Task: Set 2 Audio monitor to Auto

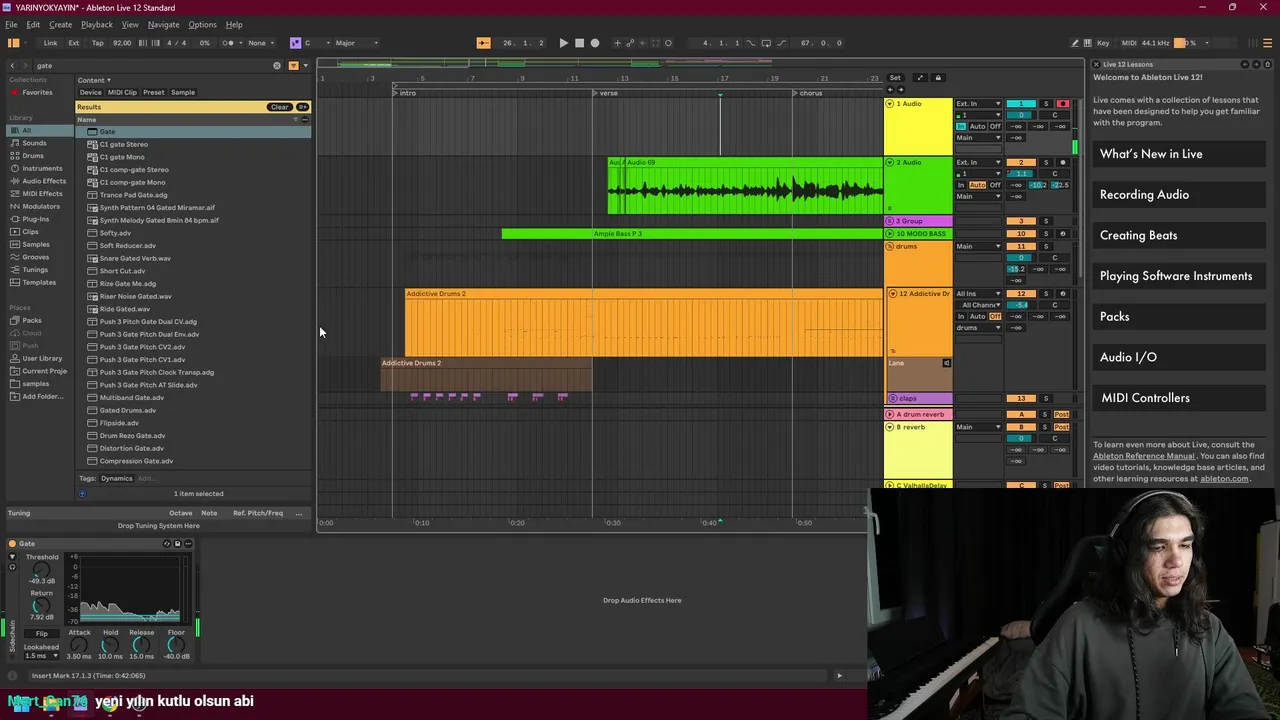Action: [977, 185]
